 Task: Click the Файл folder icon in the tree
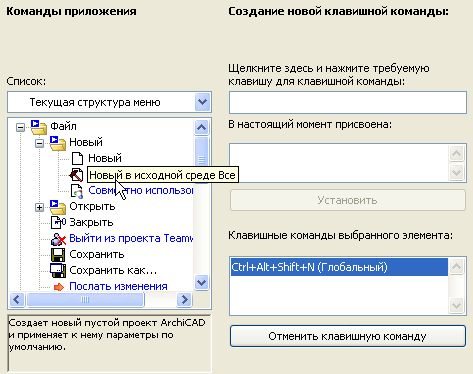(39, 127)
